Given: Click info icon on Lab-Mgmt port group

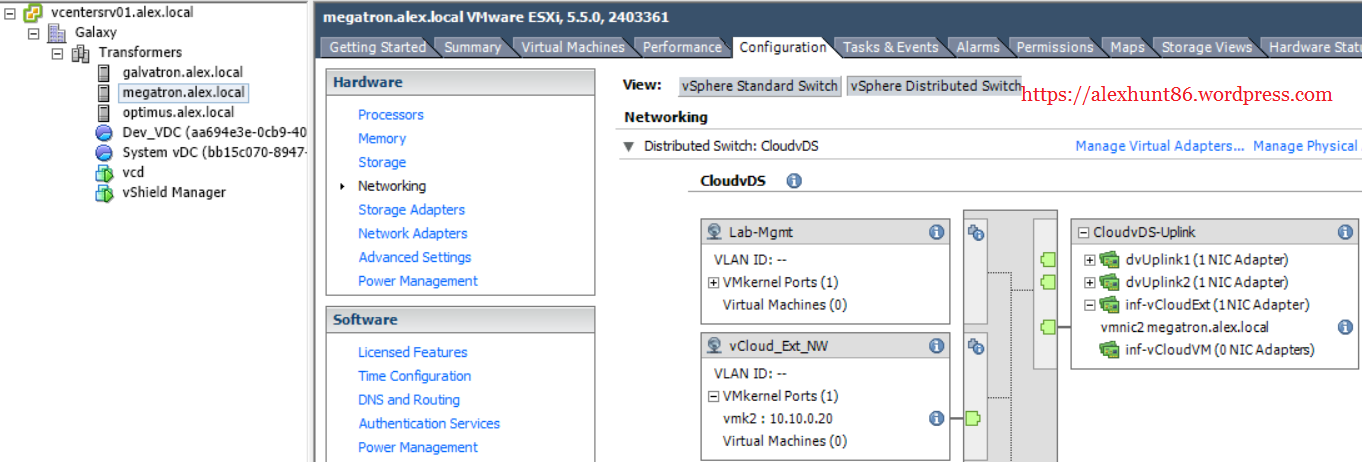Looking at the screenshot, I should click(936, 232).
